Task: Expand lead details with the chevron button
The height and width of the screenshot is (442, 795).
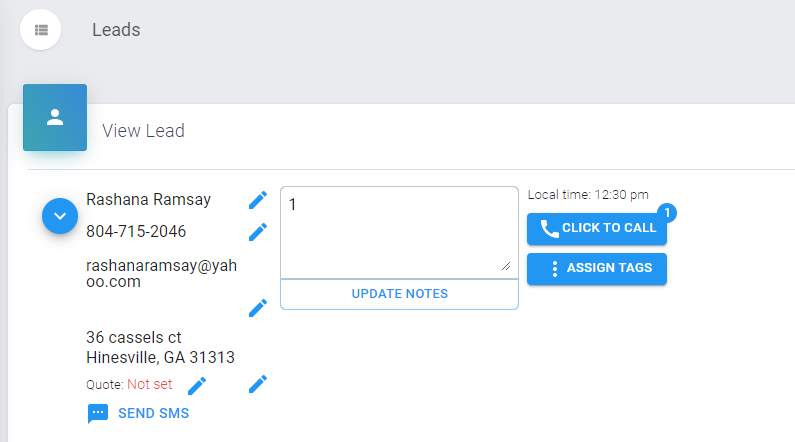Action: tap(60, 216)
